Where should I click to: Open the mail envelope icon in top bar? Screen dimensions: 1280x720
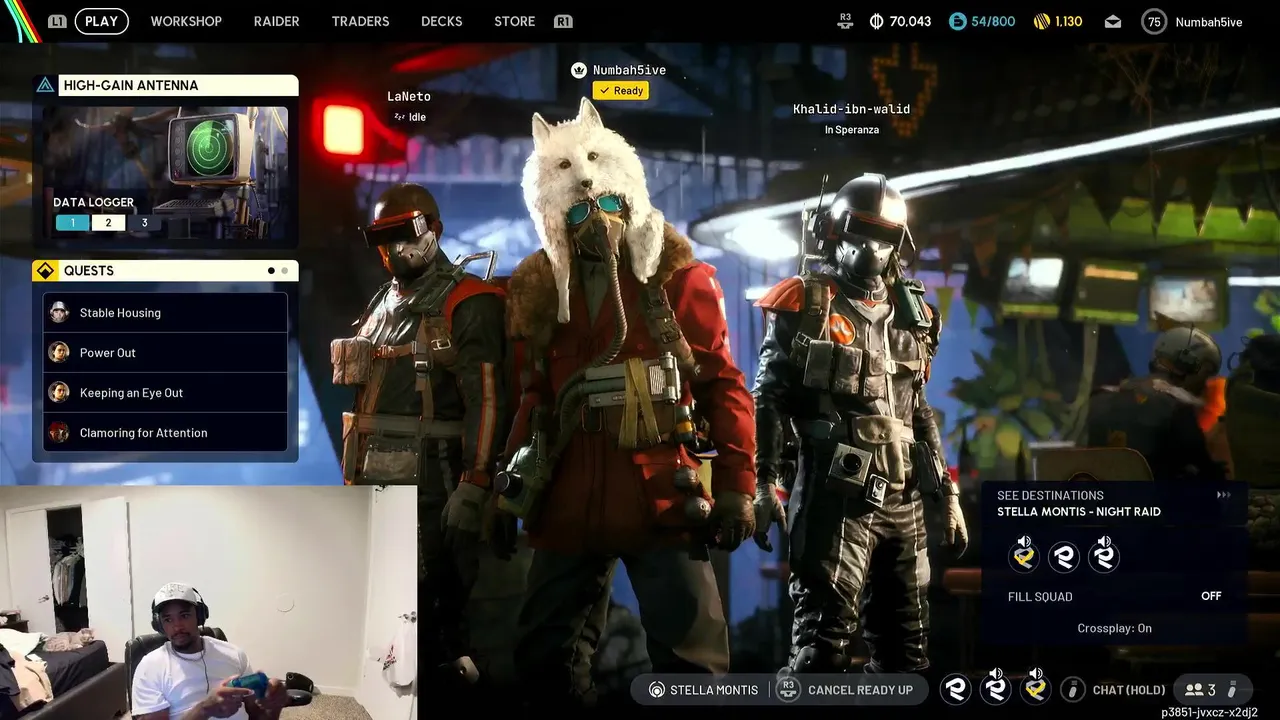(x=1113, y=22)
